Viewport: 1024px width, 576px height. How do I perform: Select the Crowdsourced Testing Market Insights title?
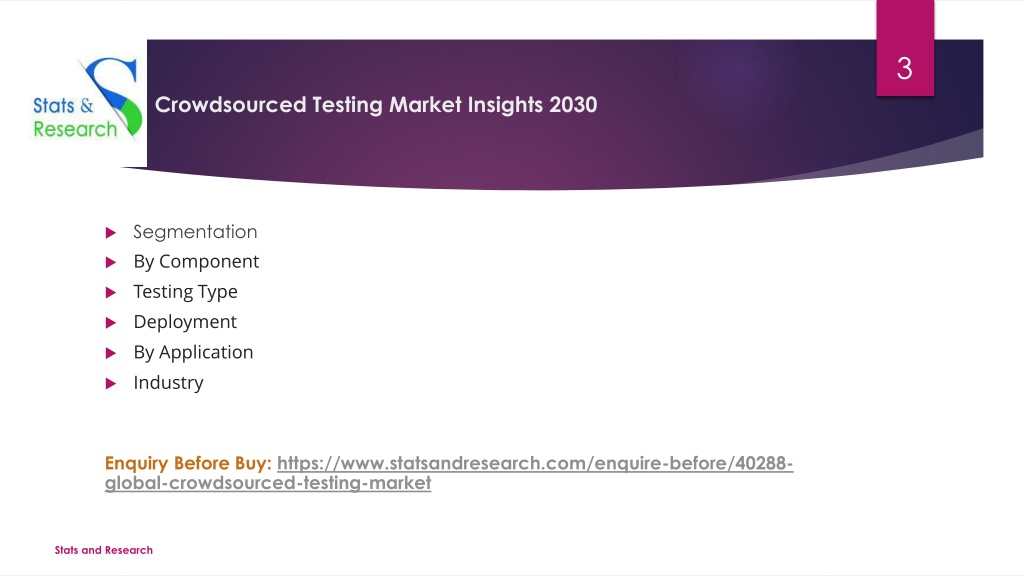pos(376,104)
